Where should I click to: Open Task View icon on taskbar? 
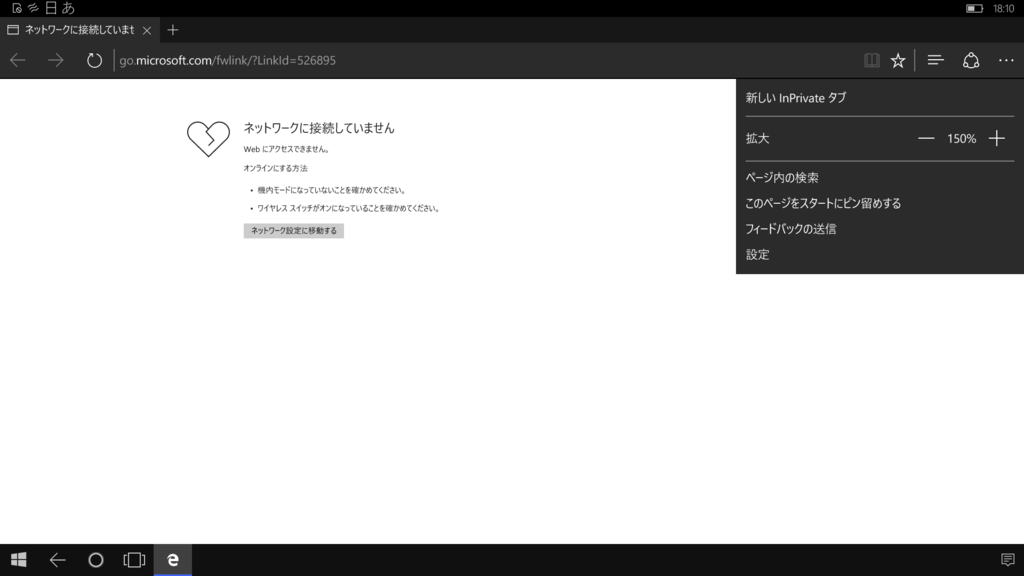[134, 560]
